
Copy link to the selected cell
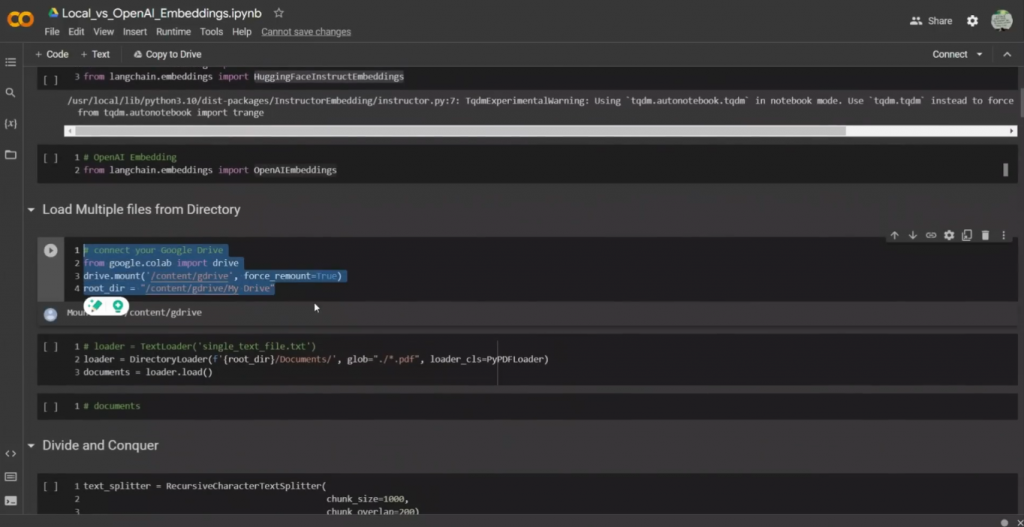[x=931, y=235]
